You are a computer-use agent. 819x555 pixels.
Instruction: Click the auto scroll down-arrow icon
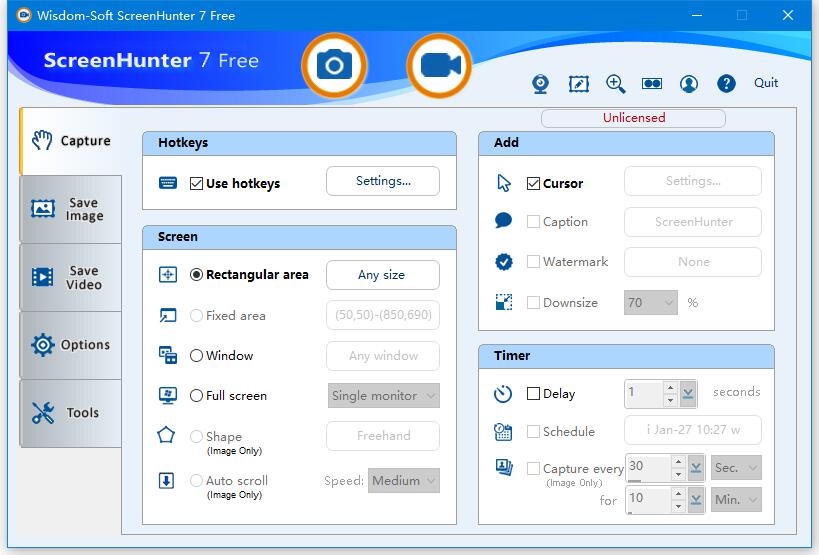(x=166, y=480)
